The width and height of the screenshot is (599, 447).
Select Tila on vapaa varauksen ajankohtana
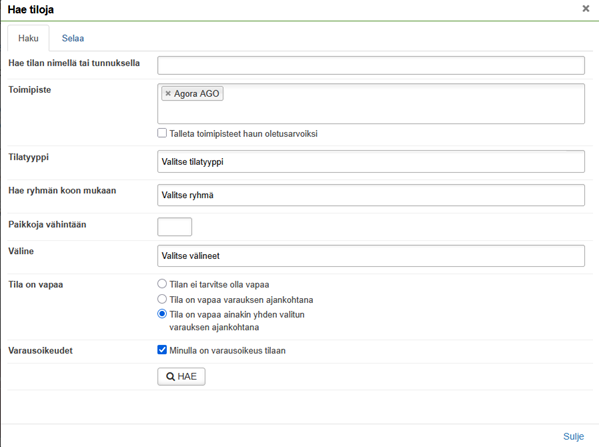coord(162,299)
